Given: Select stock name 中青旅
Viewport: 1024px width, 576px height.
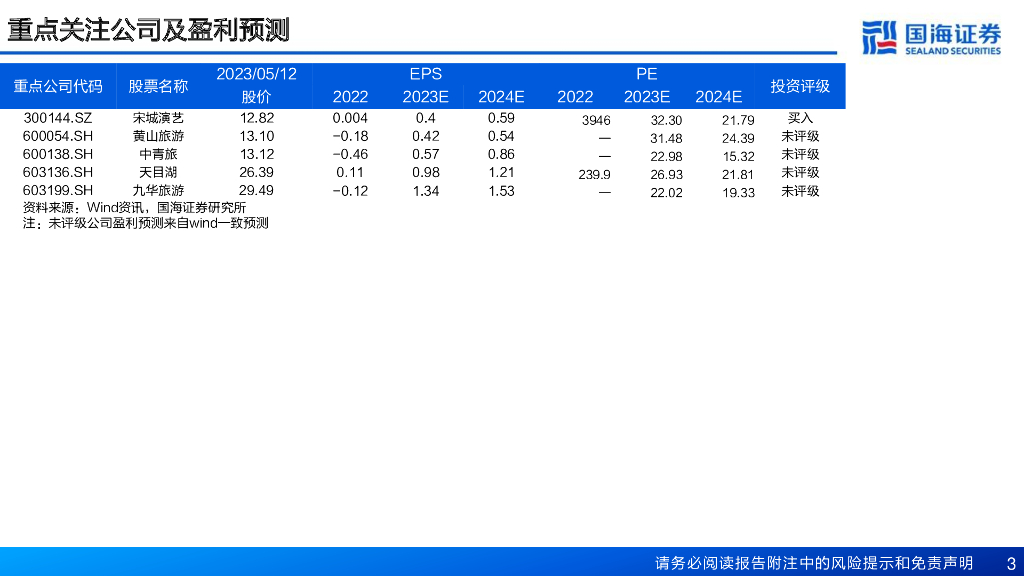Looking at the screenshot, I should click(158, 155).
